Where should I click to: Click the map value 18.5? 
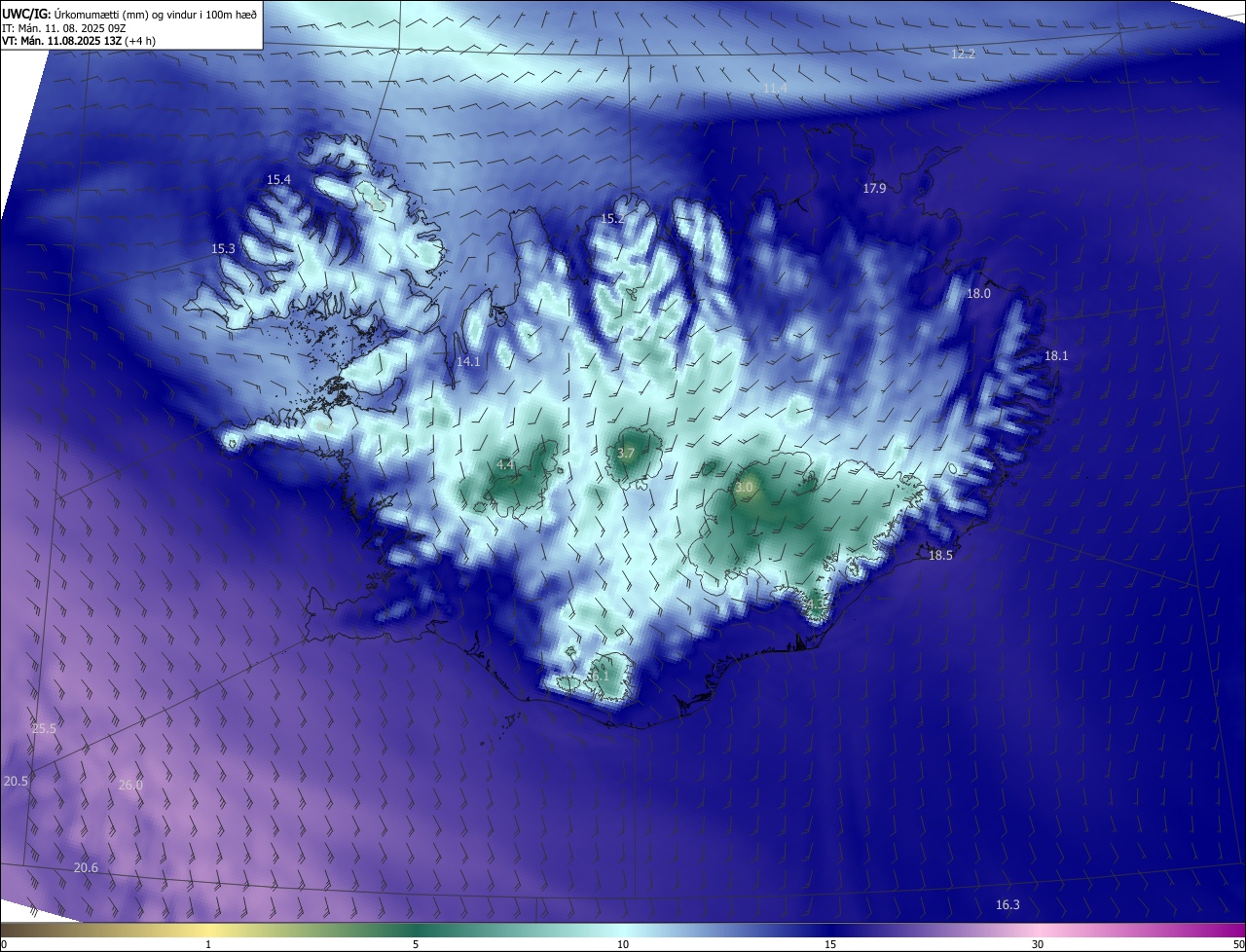[940, 555]
